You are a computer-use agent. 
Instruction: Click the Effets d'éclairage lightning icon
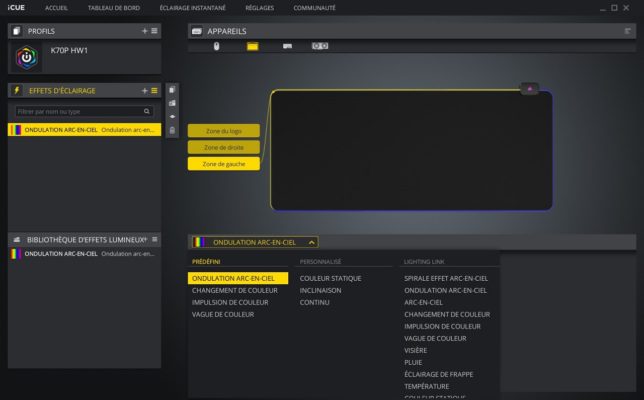[x=17, y=90]
